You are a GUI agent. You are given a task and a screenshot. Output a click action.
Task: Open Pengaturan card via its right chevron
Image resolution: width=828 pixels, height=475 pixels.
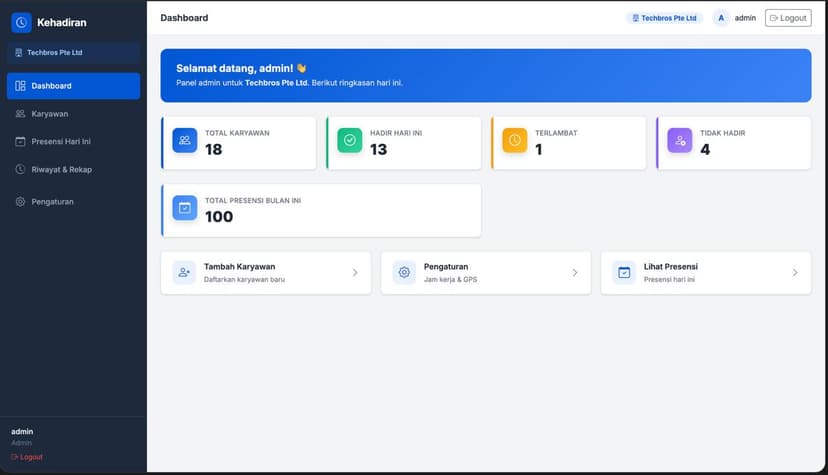tap(575, 273)
